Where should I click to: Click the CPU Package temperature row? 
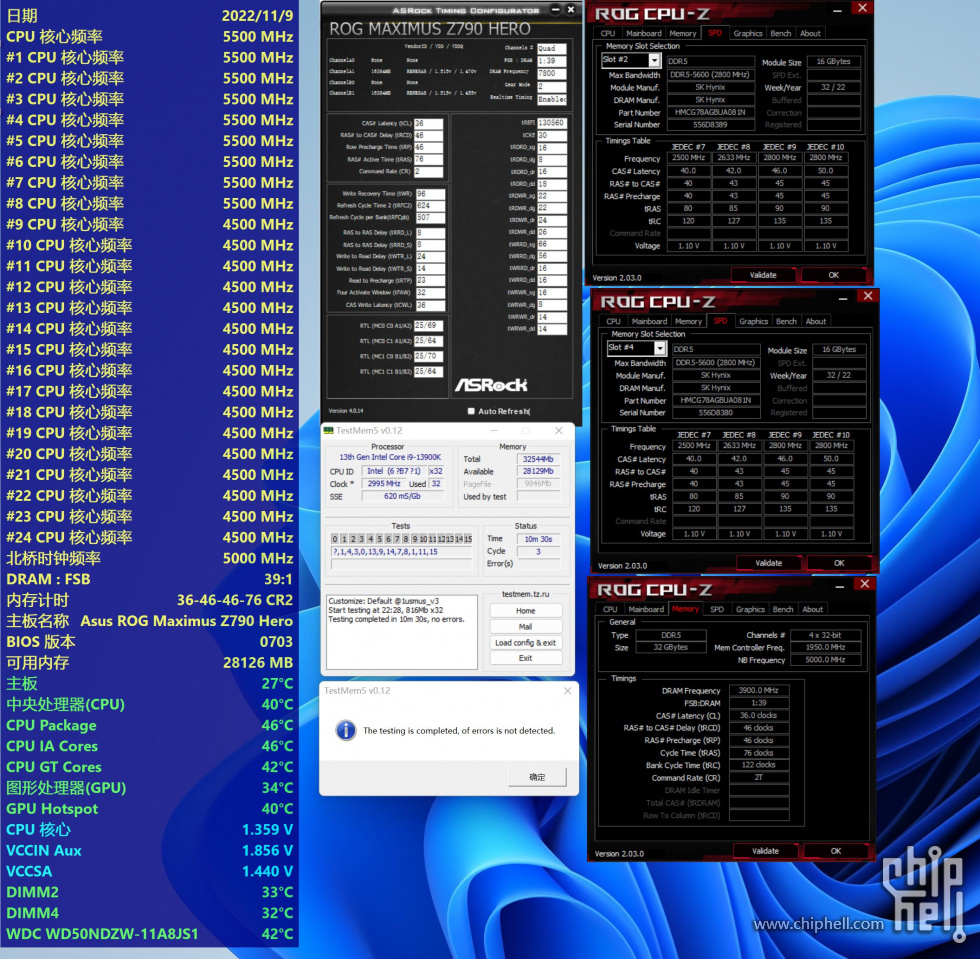pos(149,725)
